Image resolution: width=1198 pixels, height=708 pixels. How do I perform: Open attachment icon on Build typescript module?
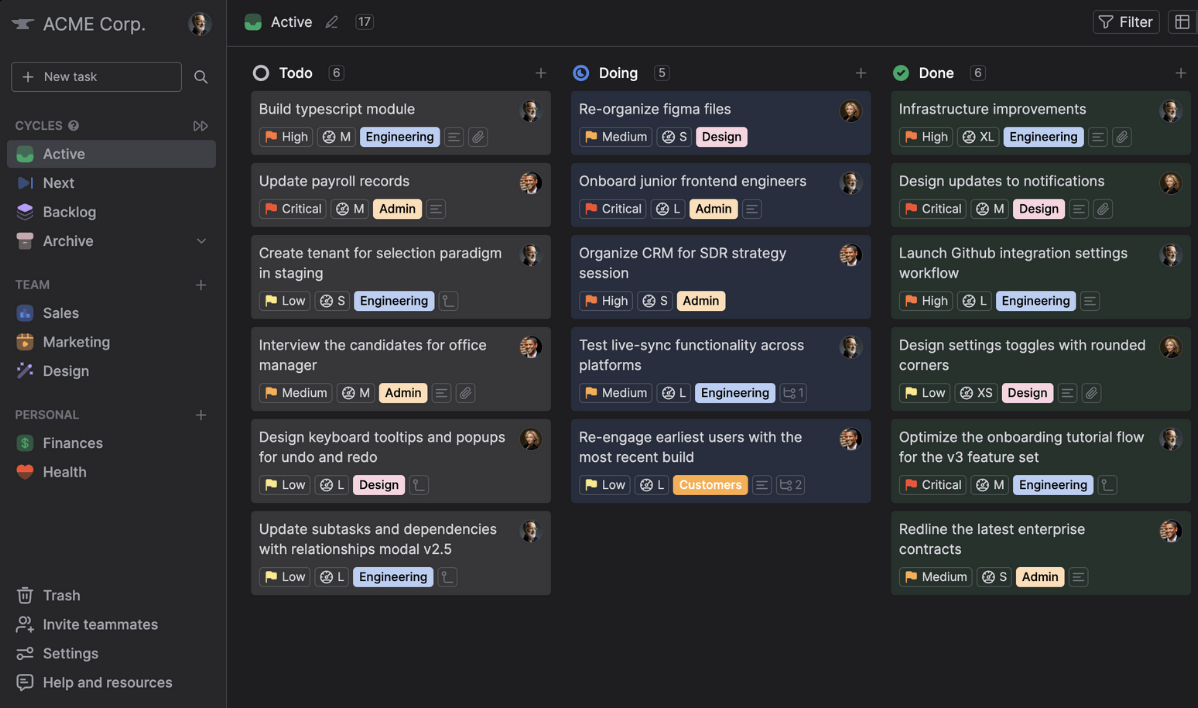tap(478, 137)
